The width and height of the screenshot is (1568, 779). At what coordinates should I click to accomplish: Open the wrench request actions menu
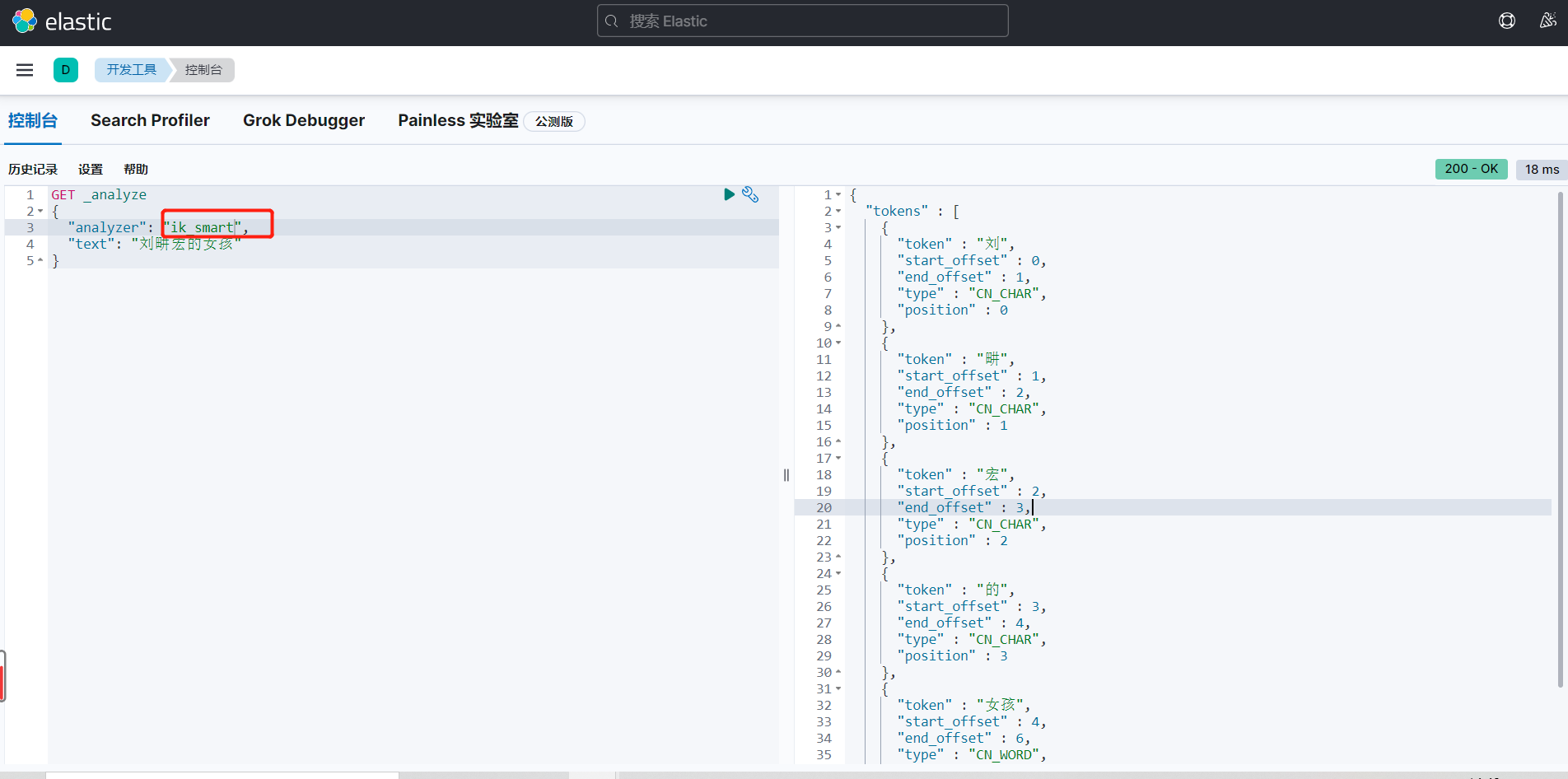(750, 194)
